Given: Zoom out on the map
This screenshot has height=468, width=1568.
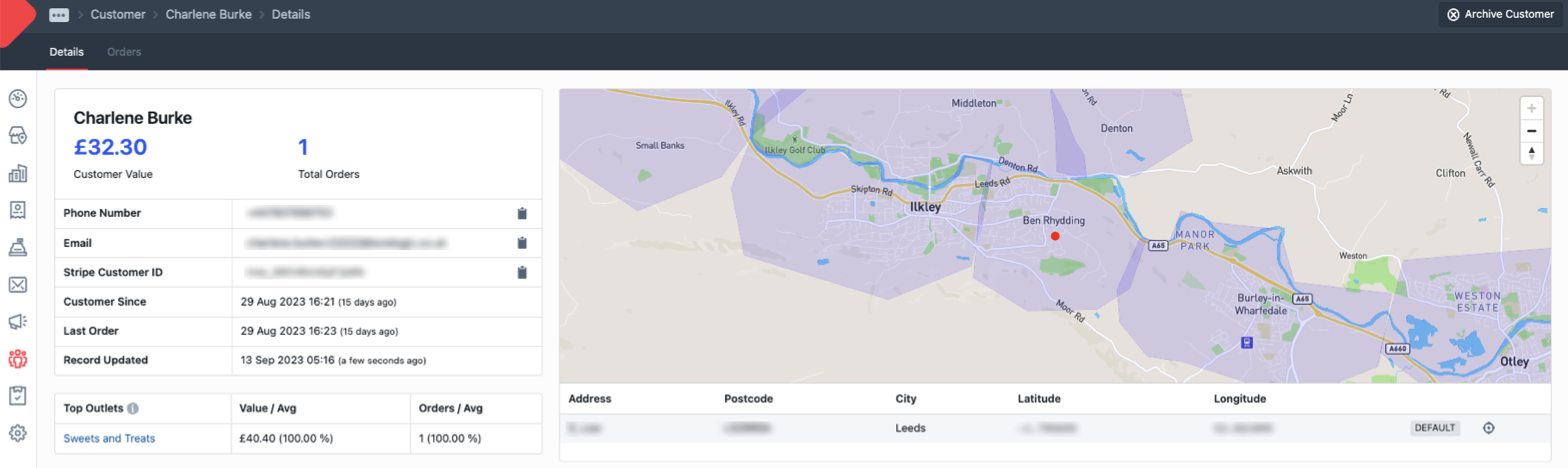Looking at the screenshot, I should [x=1531, y=131].
